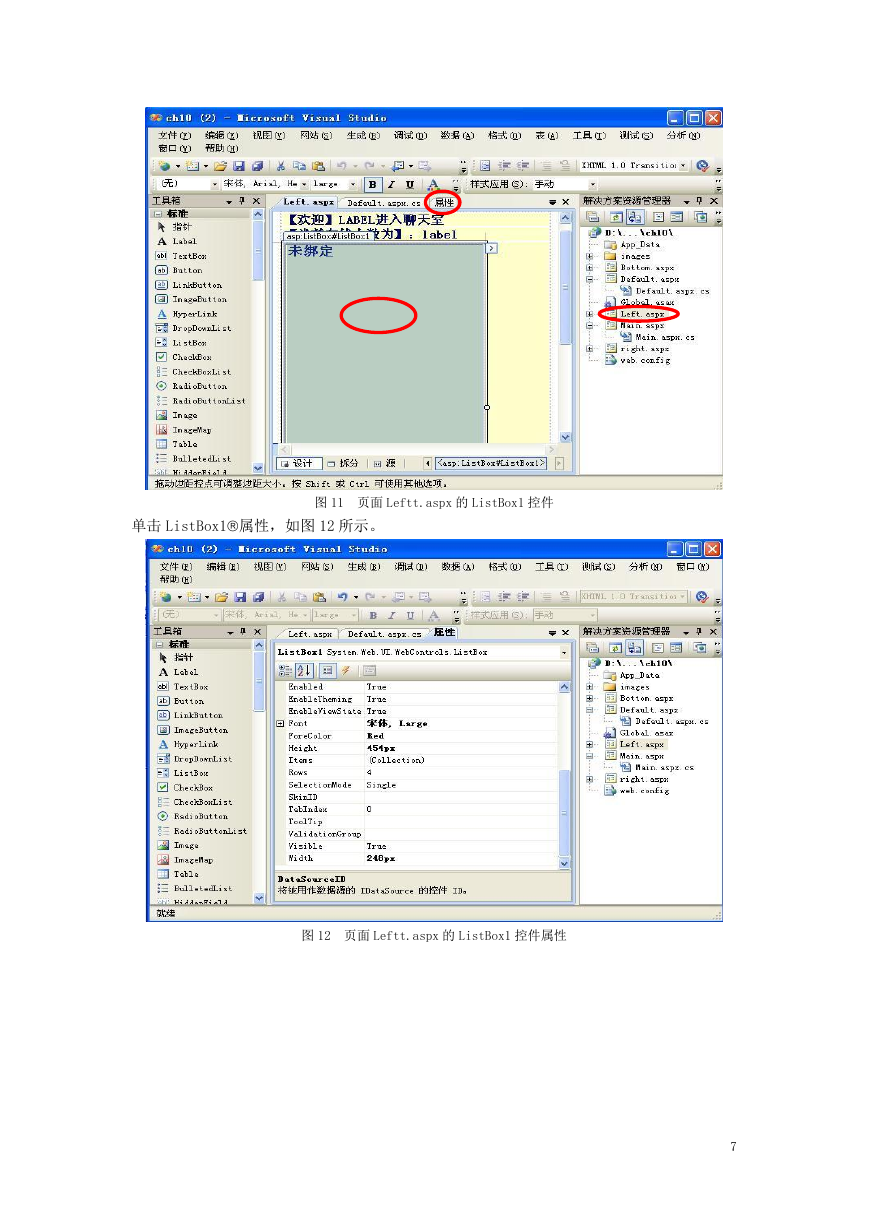Image resolution: width=869 pixels, height=1228 pixels.
Task: Click Property Pages icon in lower properties toolbar
Action: (369, 670)
